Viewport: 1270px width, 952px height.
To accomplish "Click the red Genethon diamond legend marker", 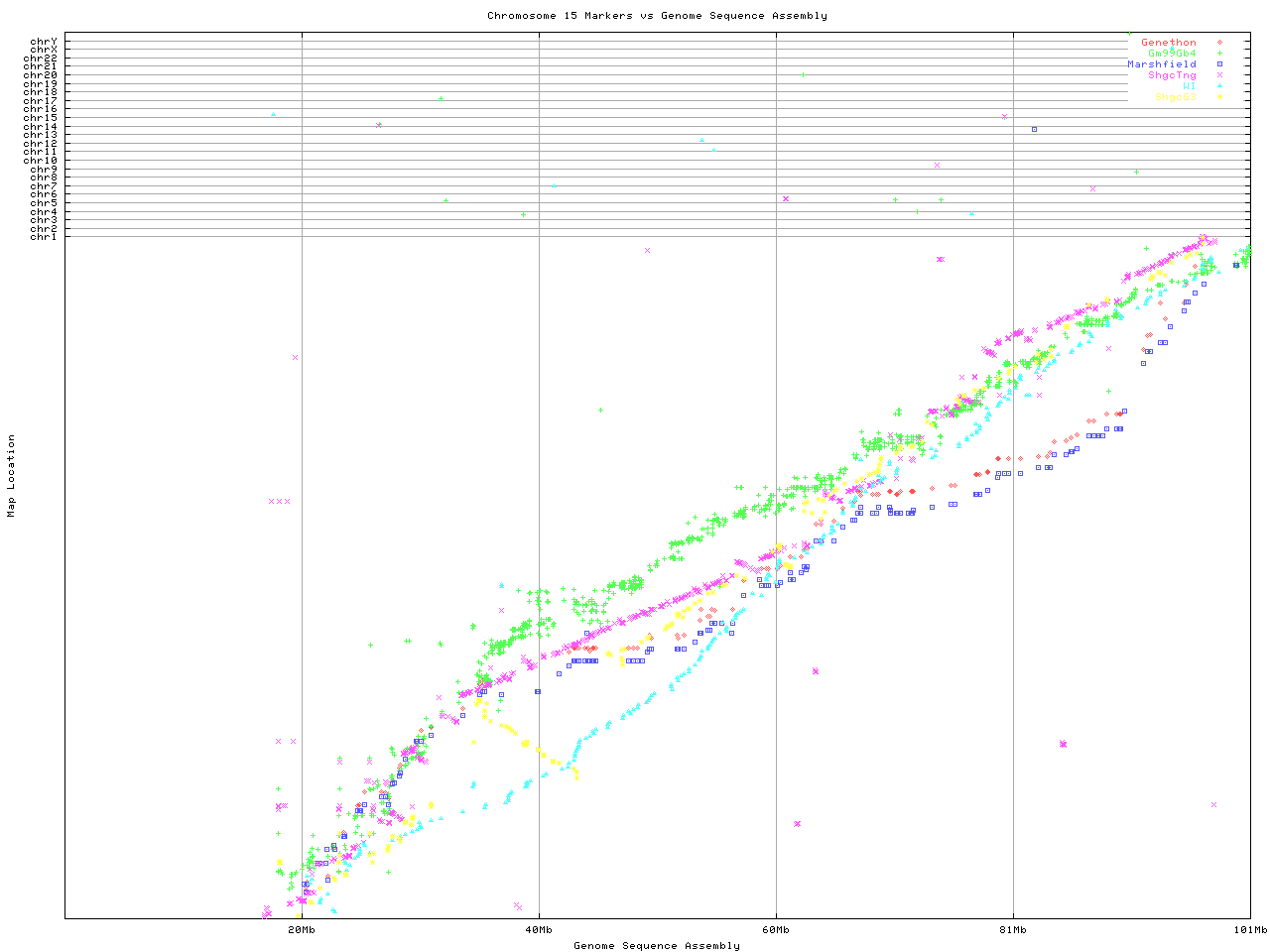I will coord(1218,43).
